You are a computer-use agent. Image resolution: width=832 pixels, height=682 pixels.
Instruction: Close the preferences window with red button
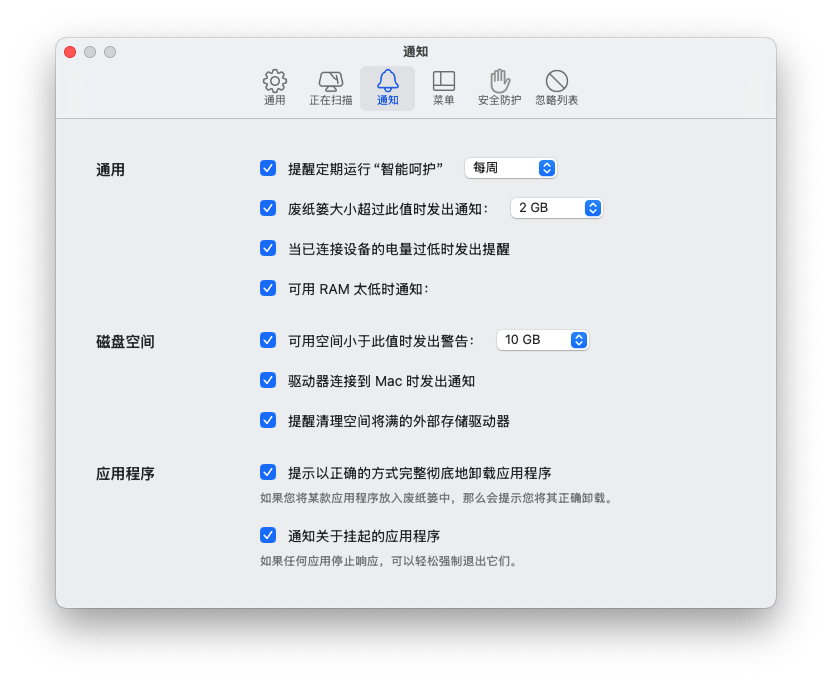(70, 52)
